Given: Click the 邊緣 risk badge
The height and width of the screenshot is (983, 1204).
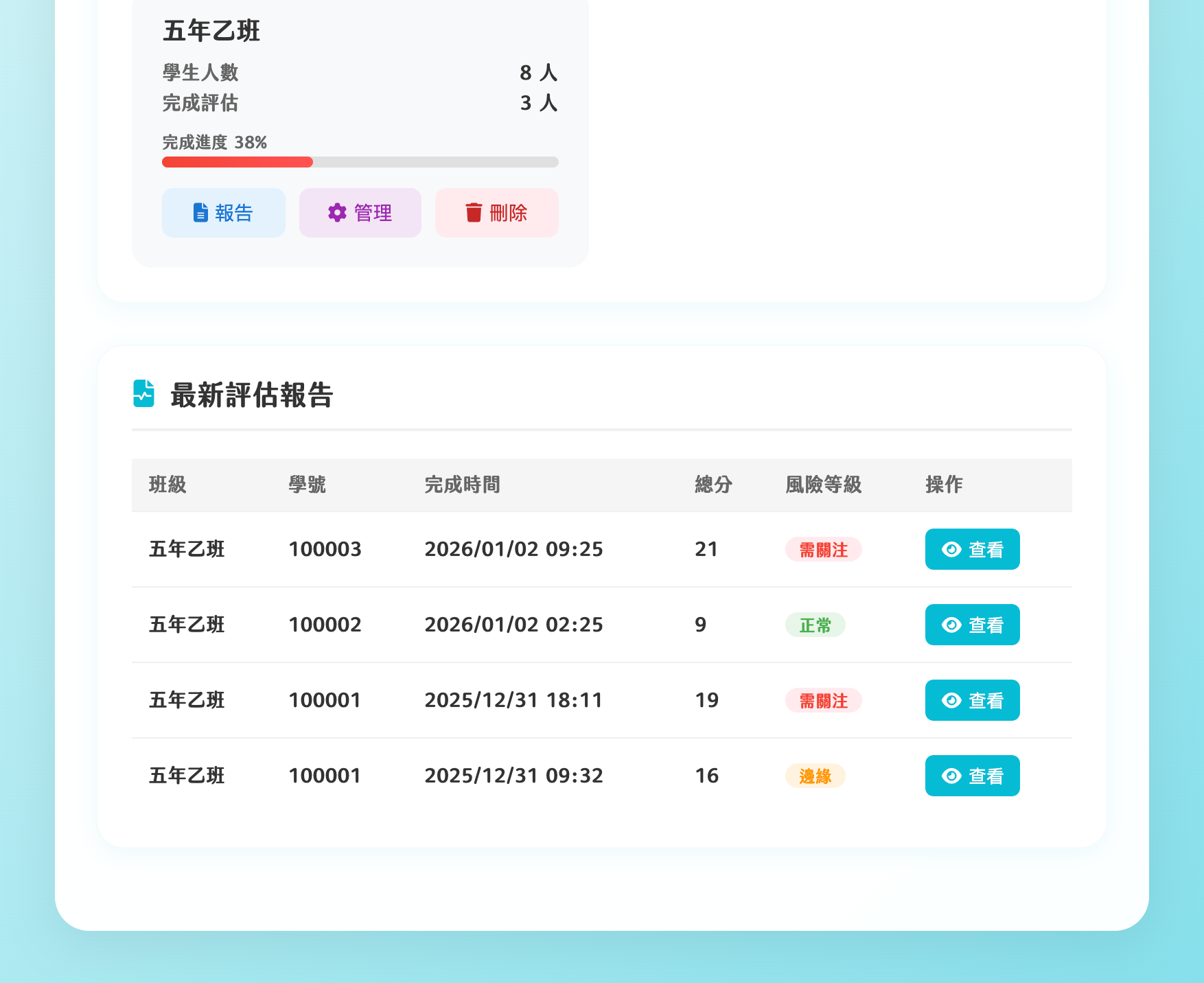Looking at the screenshot, I should 814,776.
